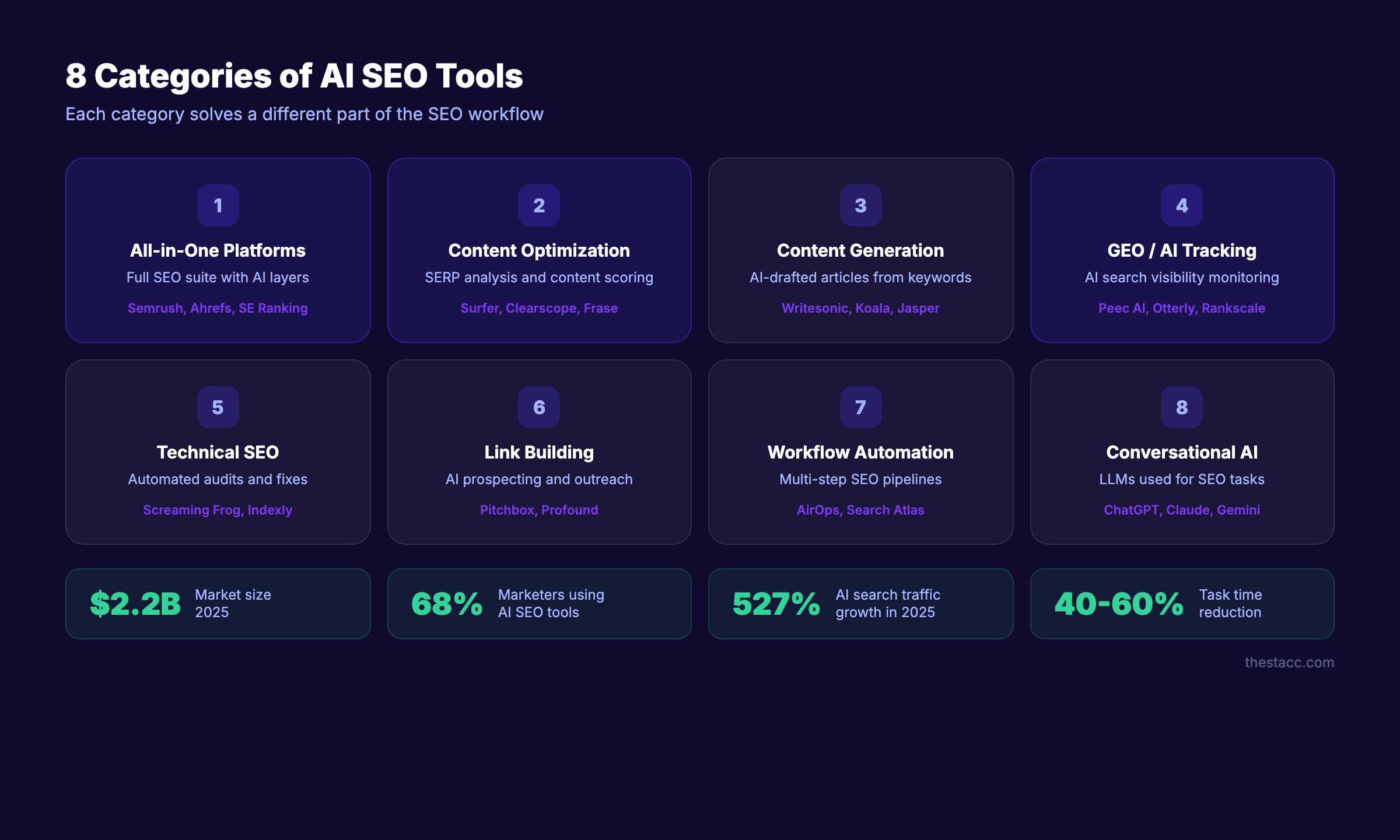Open the Technical SEO category card
This screenshot has width=1400, height=840.
(x=218, y=452)
